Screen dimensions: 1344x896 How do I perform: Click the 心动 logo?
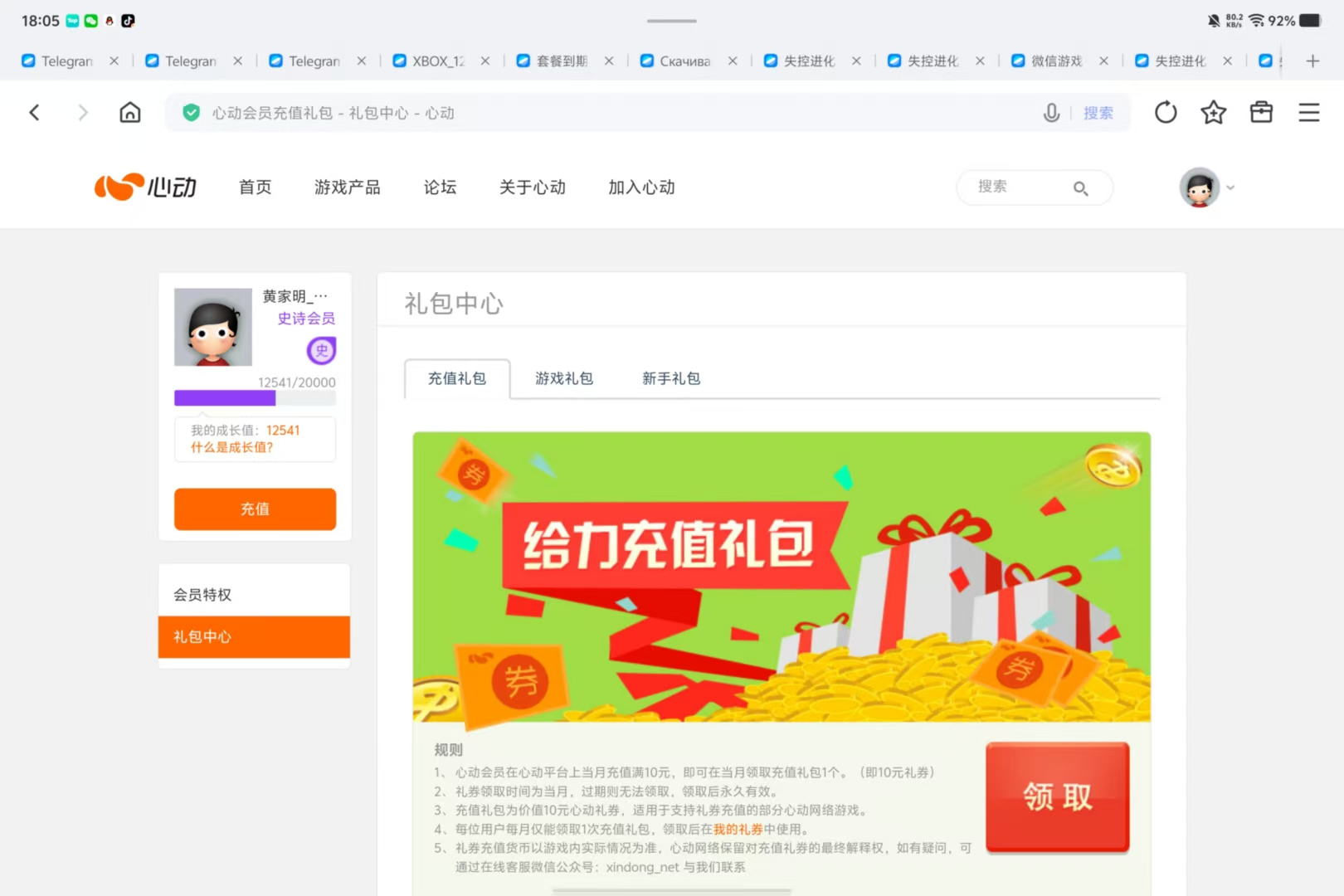coord(145,187)
